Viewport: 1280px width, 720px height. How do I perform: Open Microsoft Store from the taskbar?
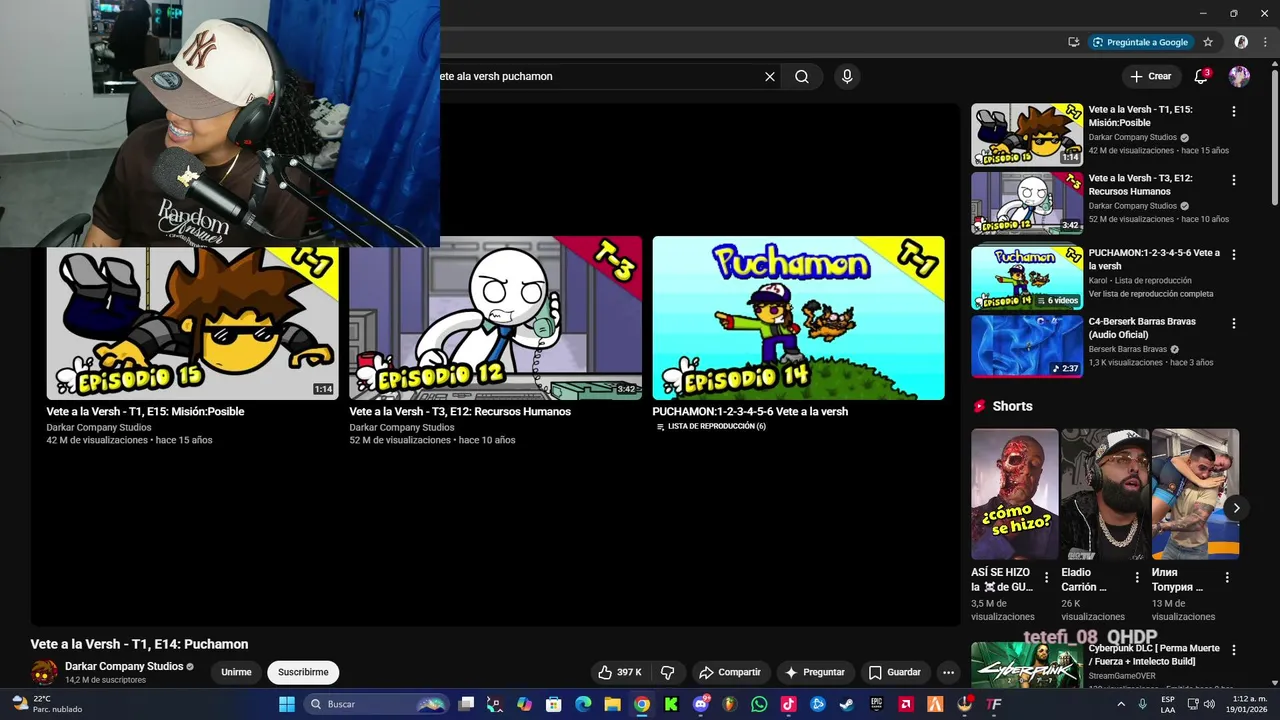pyautogui.click(x=554, y=704)
